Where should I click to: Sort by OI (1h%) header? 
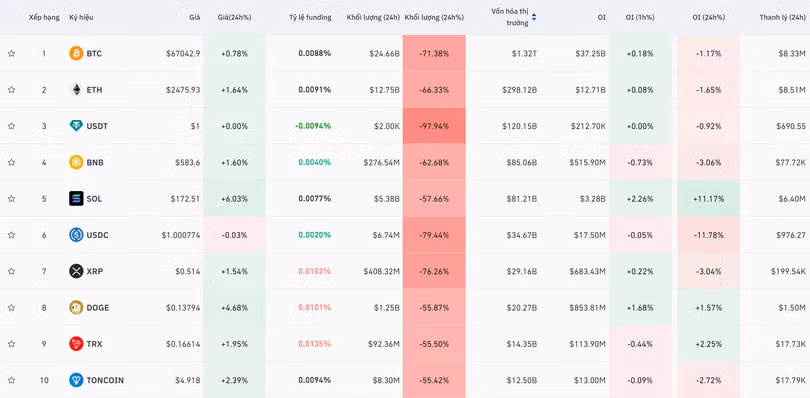640,17
